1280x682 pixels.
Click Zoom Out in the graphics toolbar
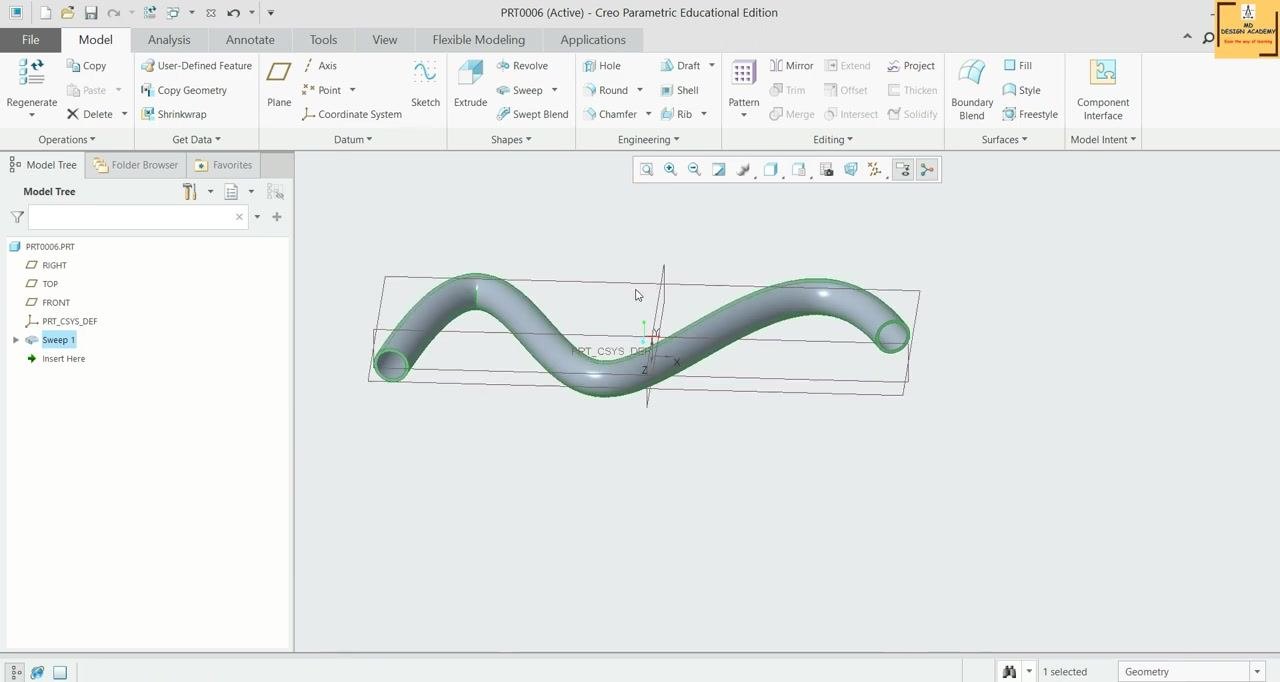(695, 170)
